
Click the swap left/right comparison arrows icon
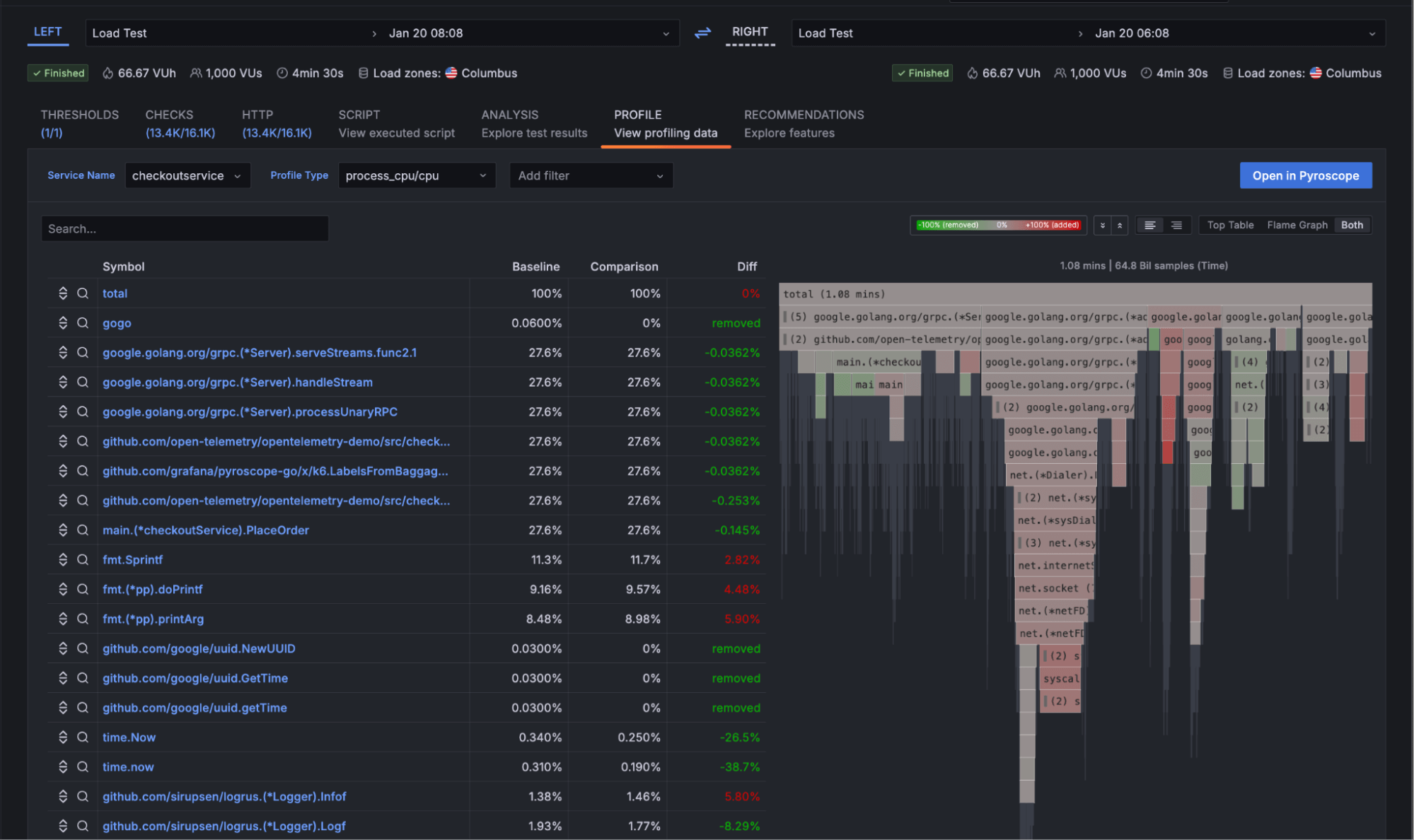point(702,33)
